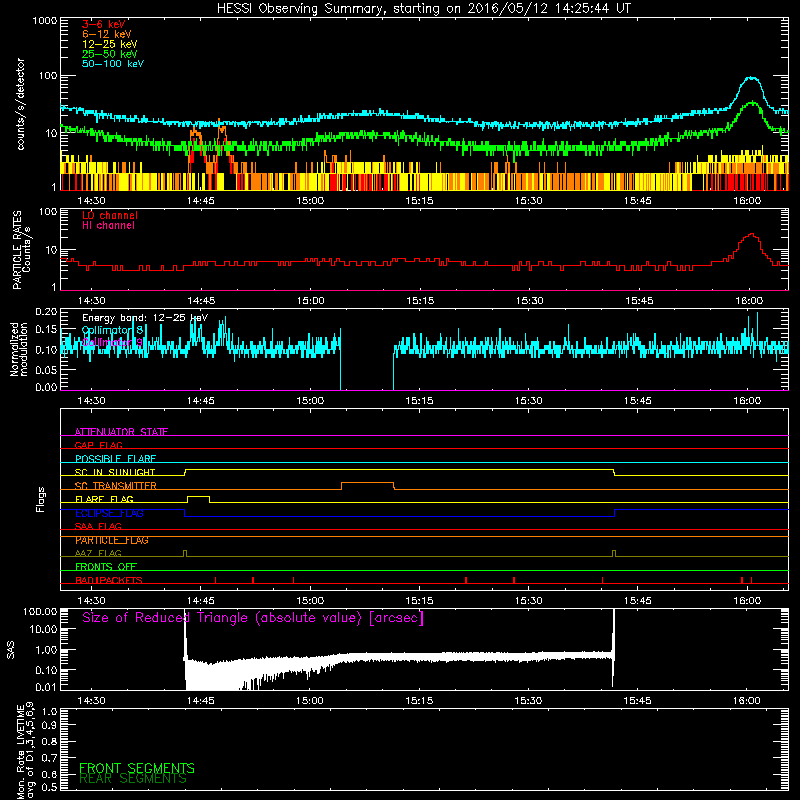Click the counts/s/detector axis label
The width and height of the screenshot is (800, 800).
coord(20,104)
